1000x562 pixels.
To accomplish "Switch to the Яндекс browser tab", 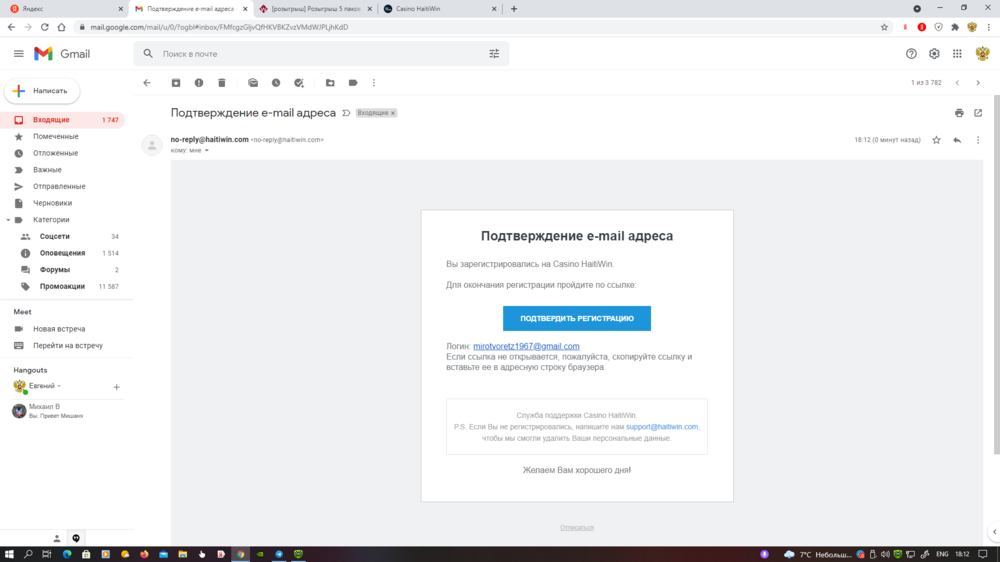I will [64, 9].
